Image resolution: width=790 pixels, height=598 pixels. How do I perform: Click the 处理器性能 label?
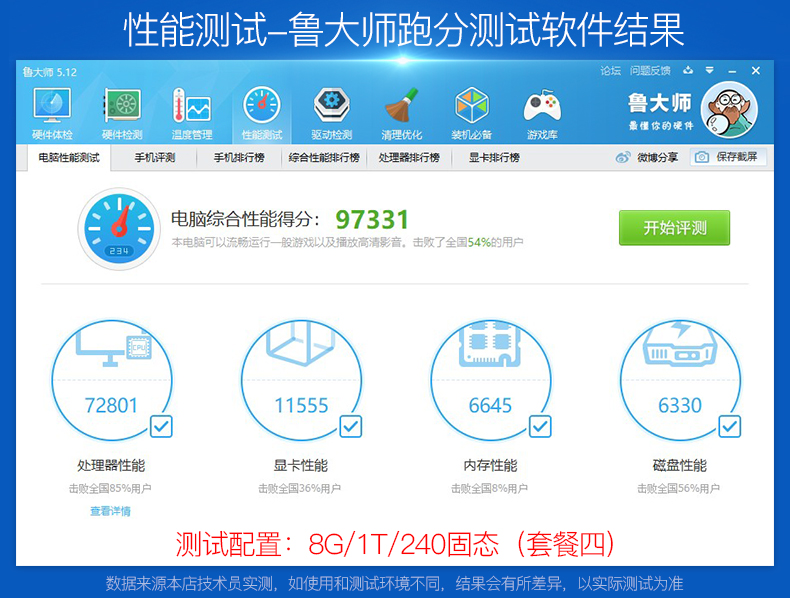coord(111,465)
